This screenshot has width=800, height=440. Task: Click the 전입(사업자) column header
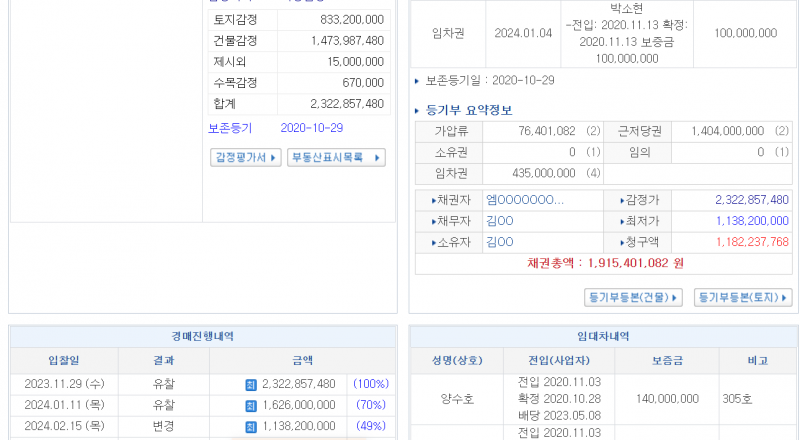[x=559, y=361]
